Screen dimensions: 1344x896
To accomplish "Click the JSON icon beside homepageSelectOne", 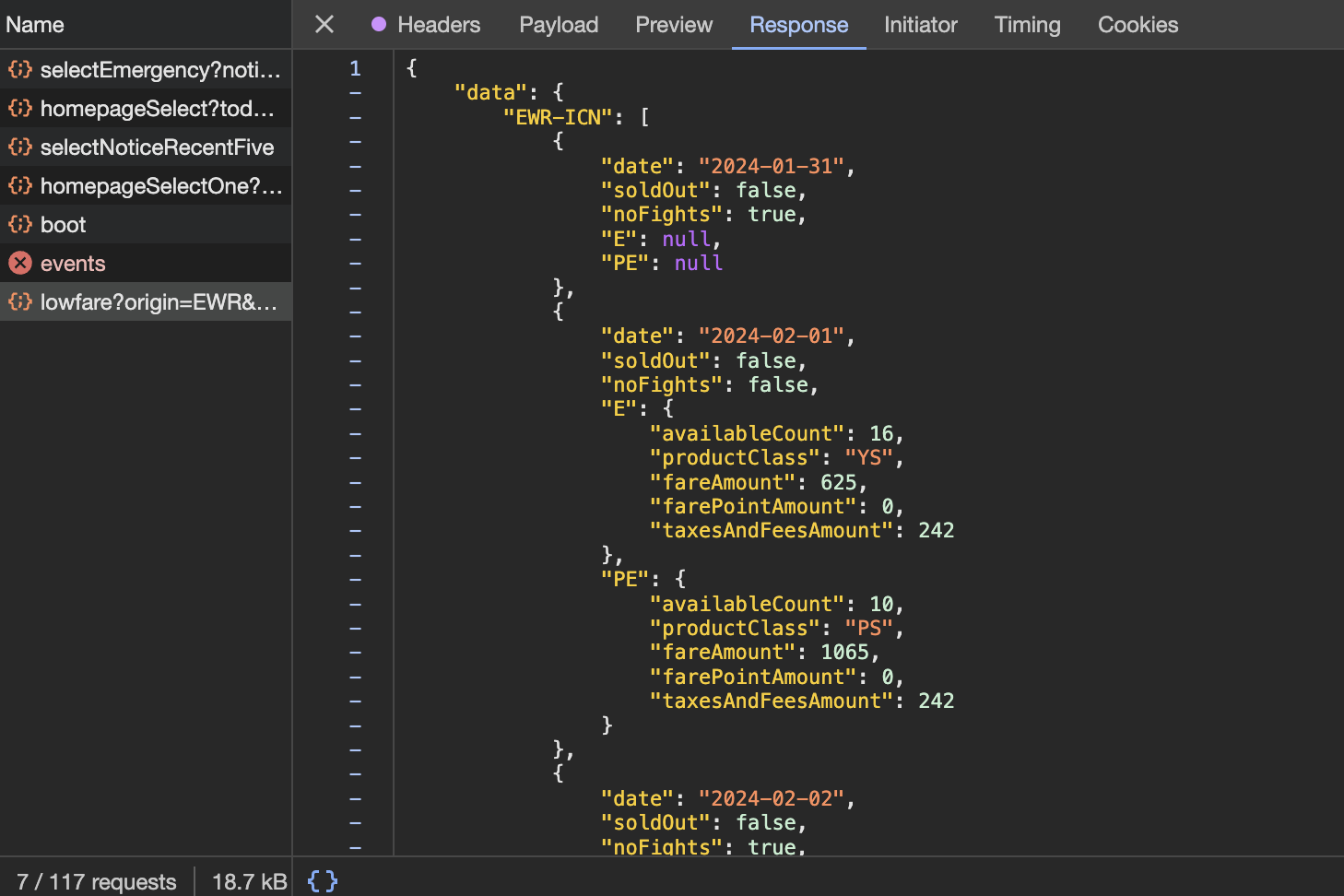I will click(x=20, y=185).
